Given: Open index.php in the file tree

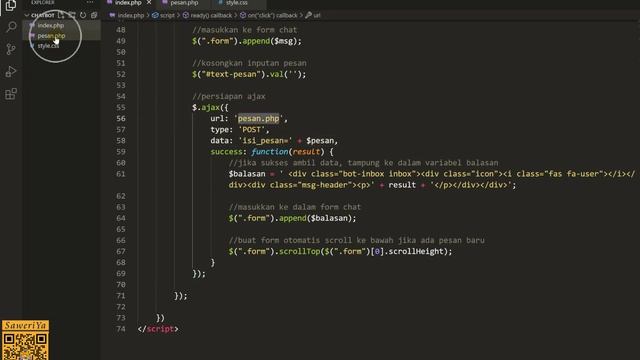Looking at the screenshot, I should tap(51, 25).
